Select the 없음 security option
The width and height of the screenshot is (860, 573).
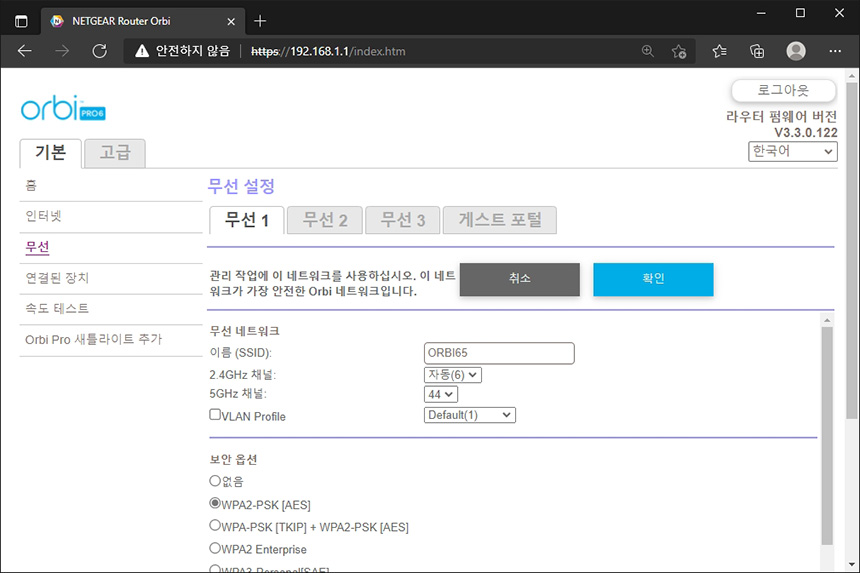click(x=215, y=481)
